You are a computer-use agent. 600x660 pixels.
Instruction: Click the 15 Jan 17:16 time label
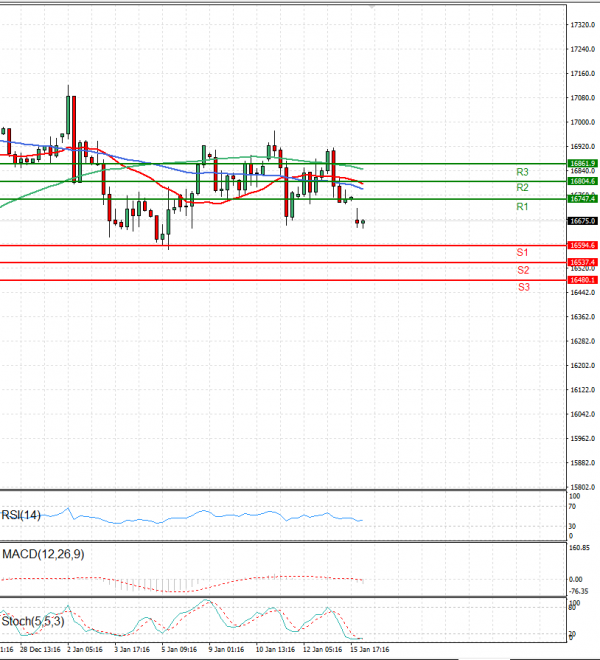(x=369, y=649)
